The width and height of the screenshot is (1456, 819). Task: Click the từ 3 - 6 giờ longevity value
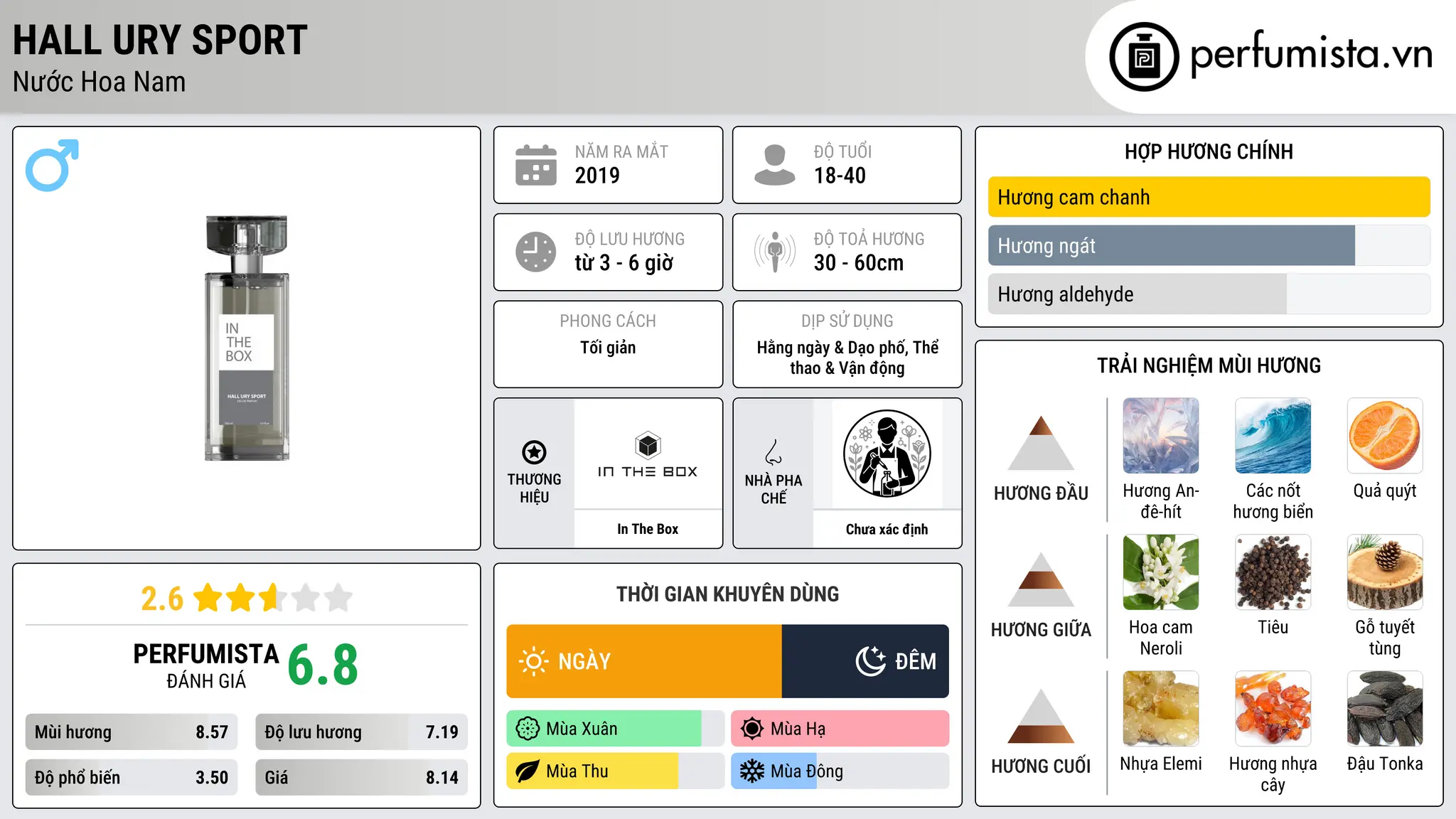(624, 263)
